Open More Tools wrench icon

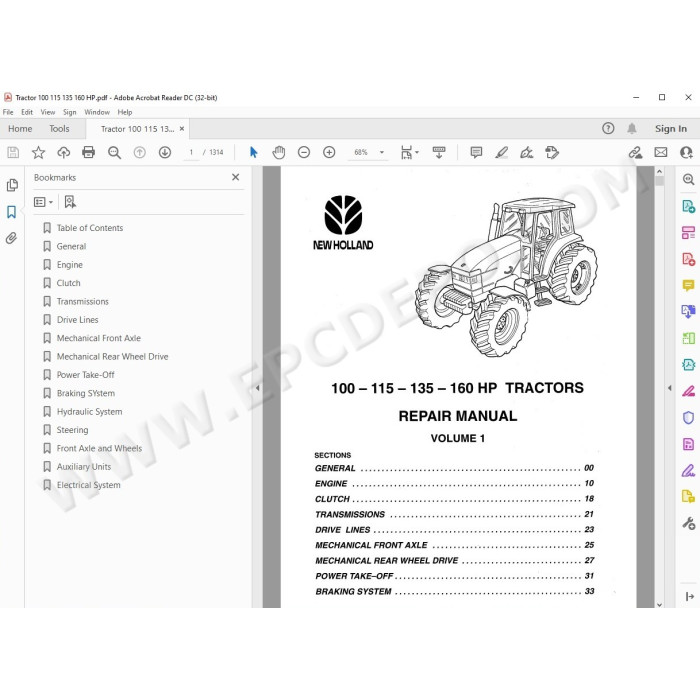[x=688, y=523]
